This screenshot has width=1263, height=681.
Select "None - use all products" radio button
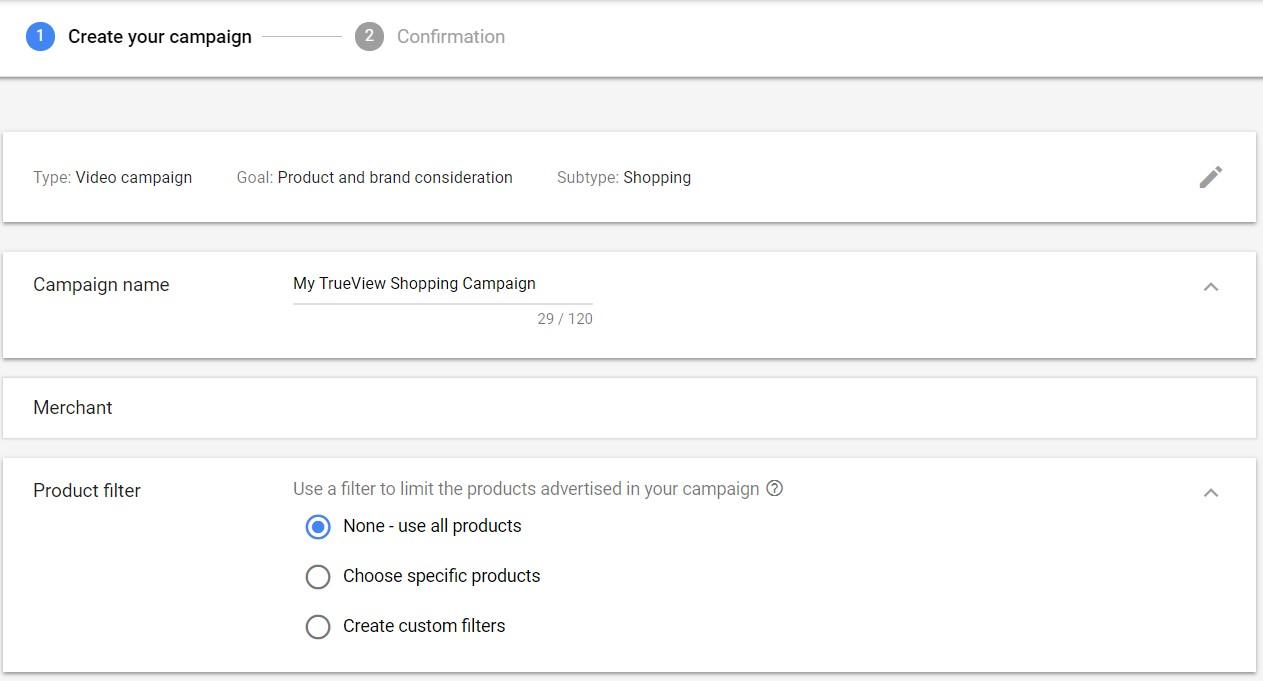pyautogui.click(x=318, y=526)
